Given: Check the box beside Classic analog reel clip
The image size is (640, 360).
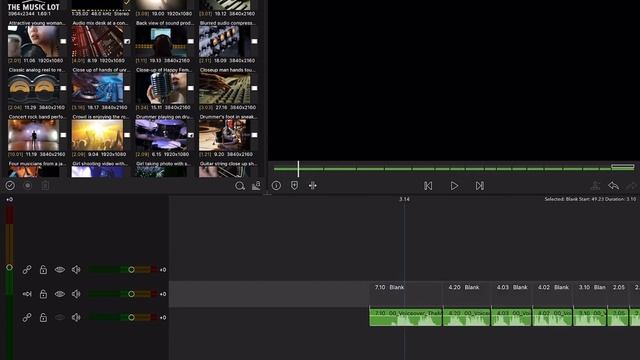Looking at the screenshot, I should pos(63,88).
